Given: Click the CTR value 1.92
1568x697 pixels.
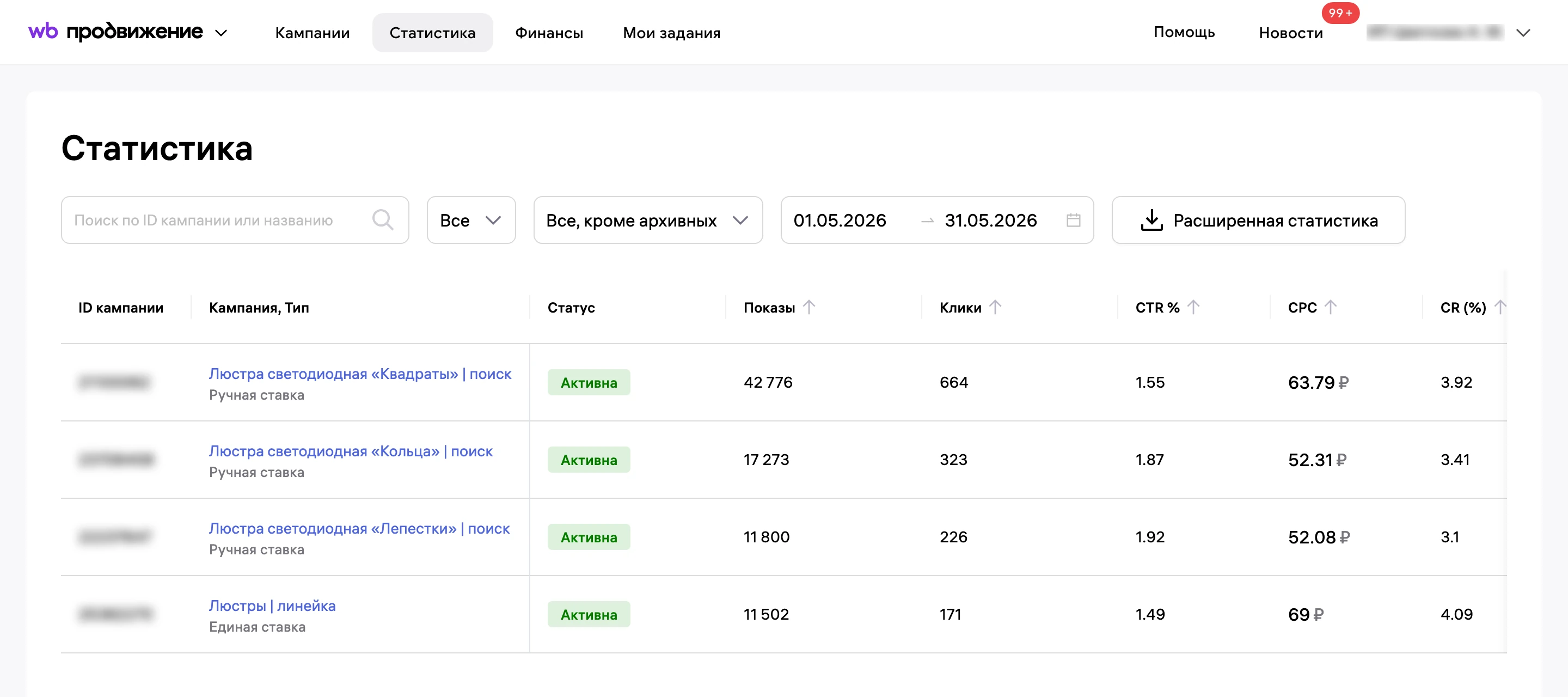Looking at the screenshot, I should click(1150, 537).
